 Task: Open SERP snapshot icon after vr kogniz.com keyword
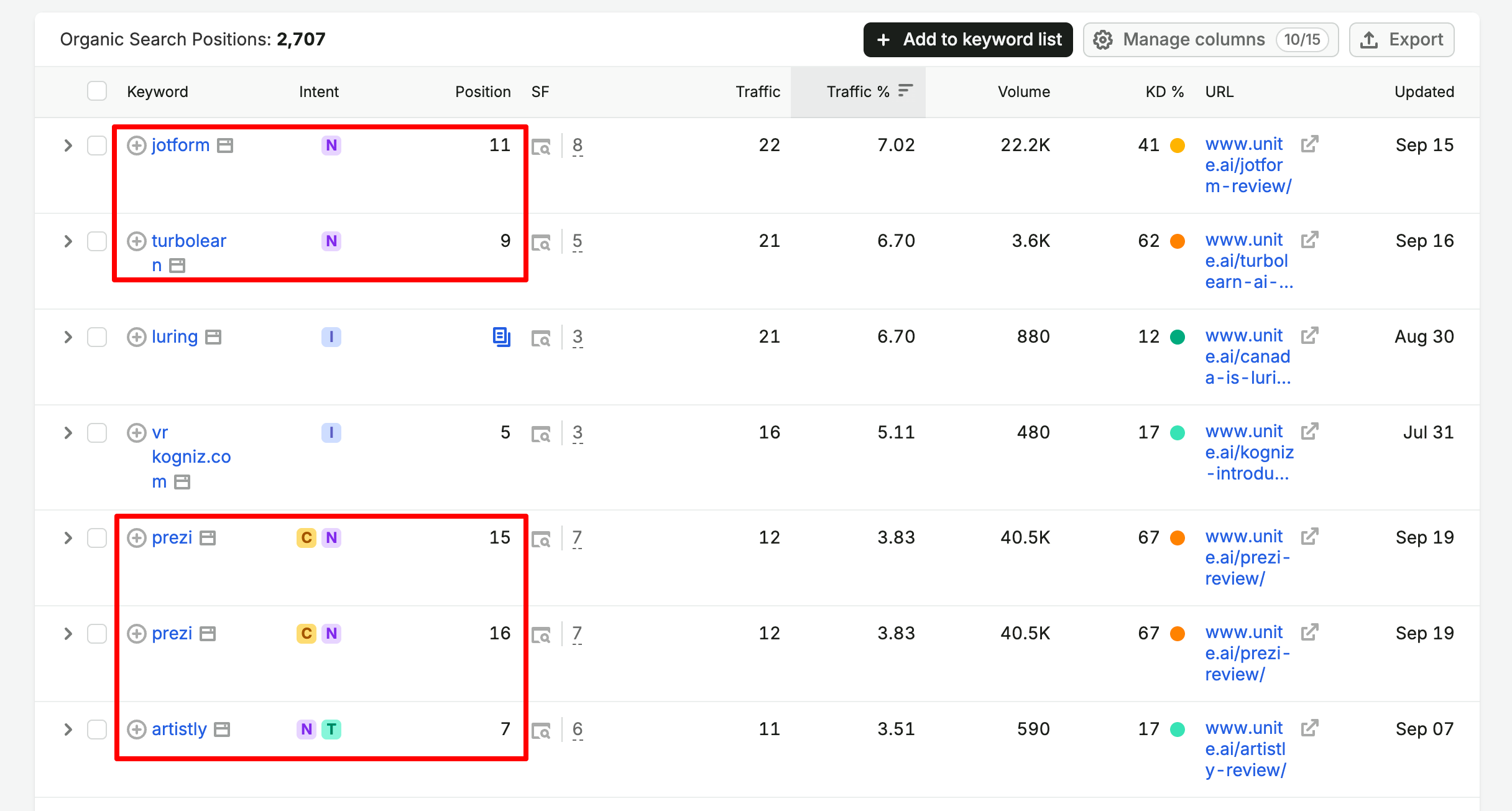182,482
